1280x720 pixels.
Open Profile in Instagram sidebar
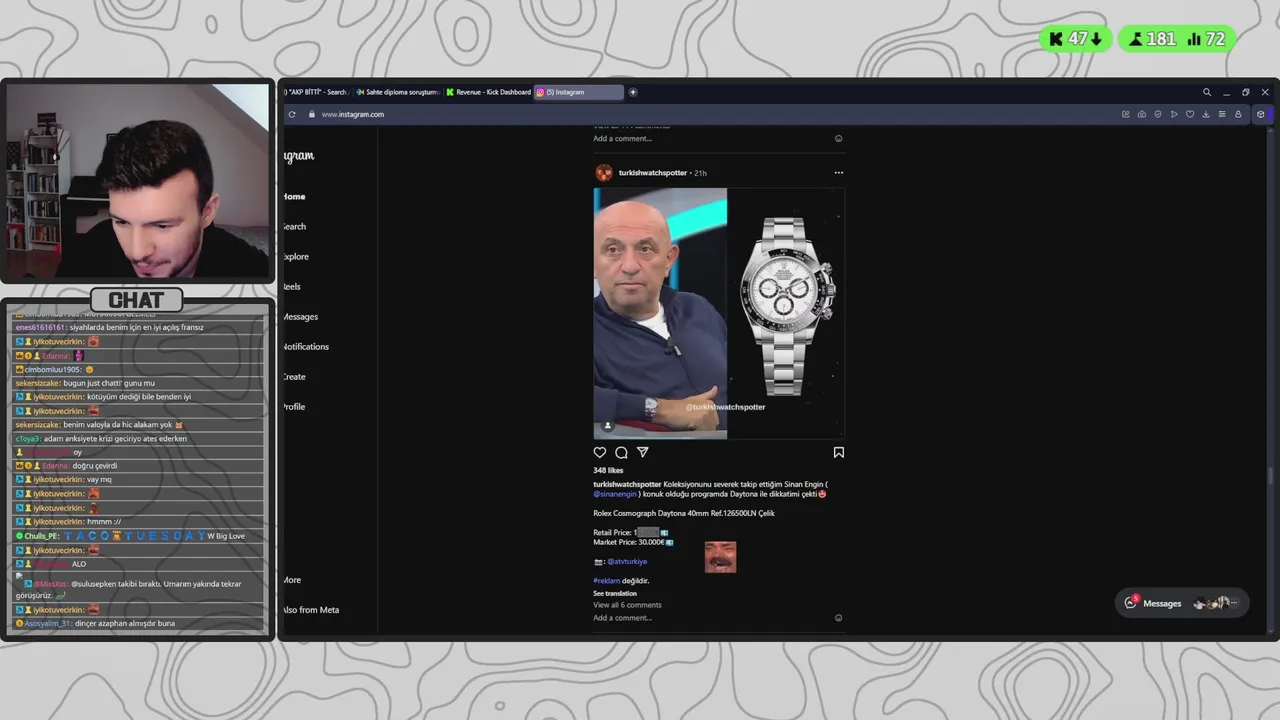(294, 407)
